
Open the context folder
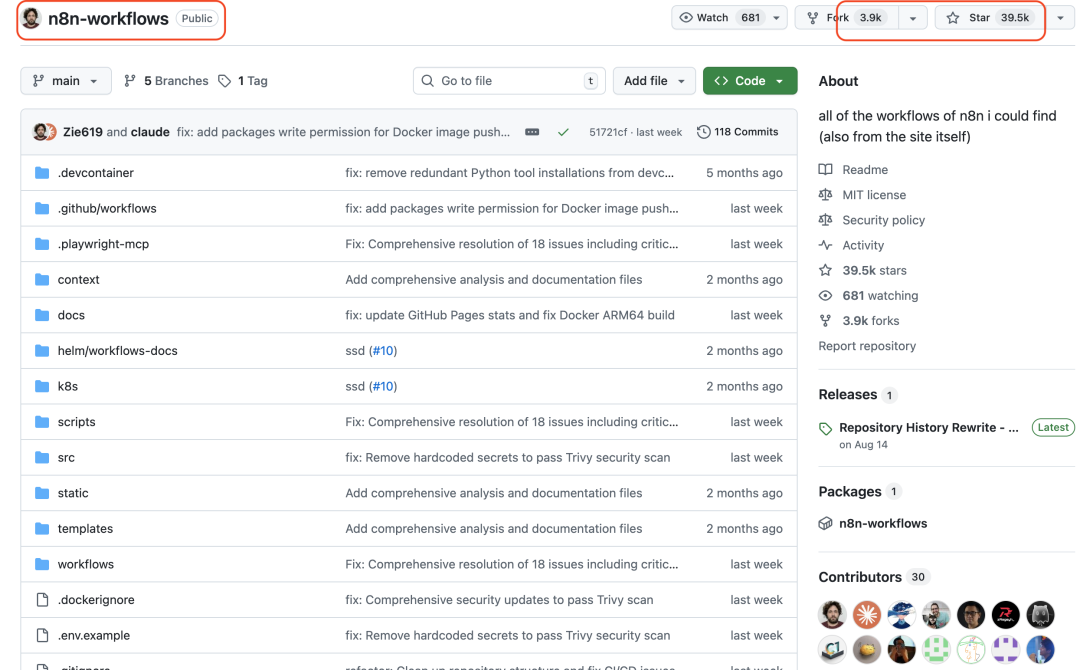coord(79,280)
